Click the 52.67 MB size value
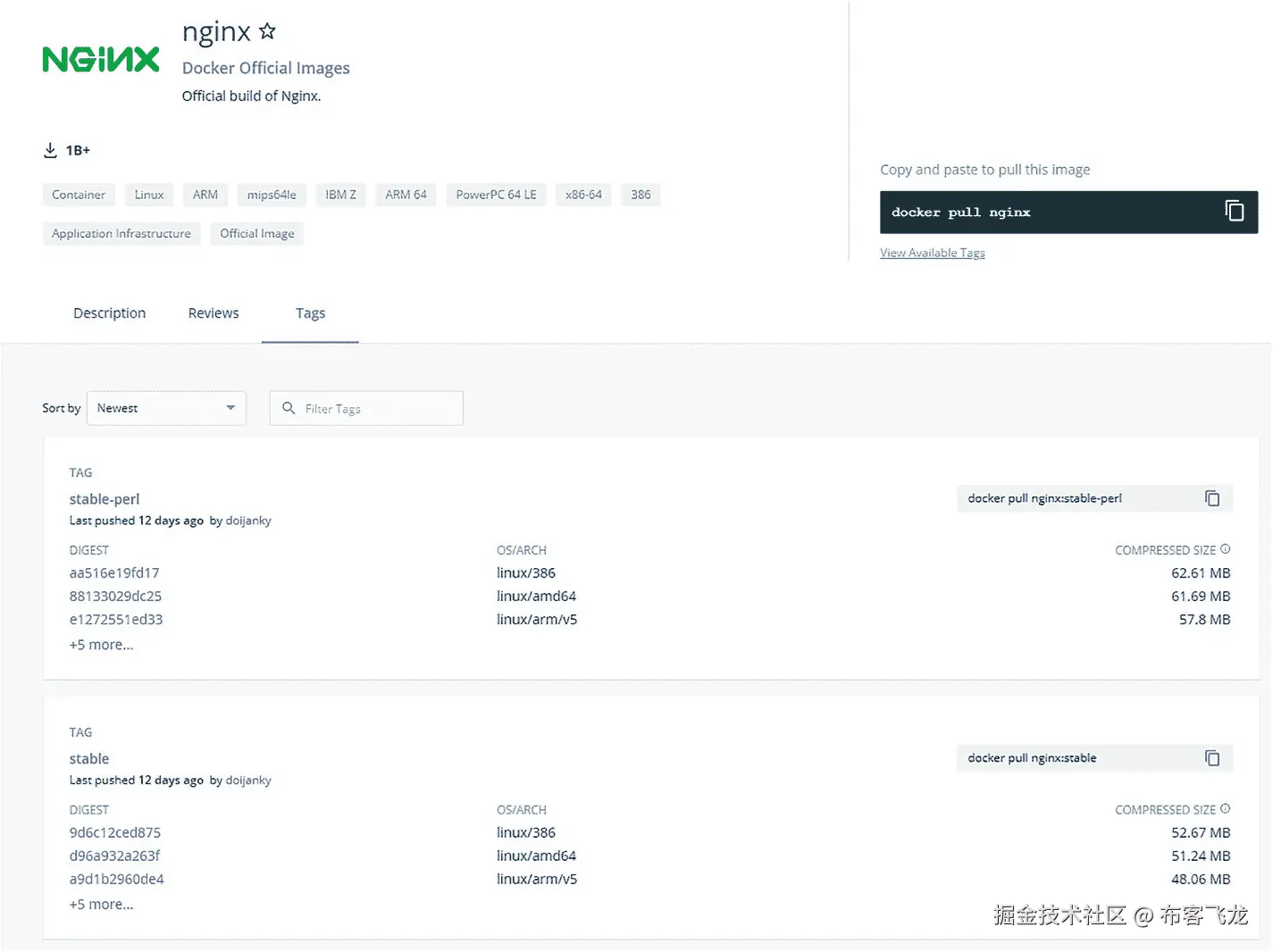The image size is (1273, 952). point(1201,833)
